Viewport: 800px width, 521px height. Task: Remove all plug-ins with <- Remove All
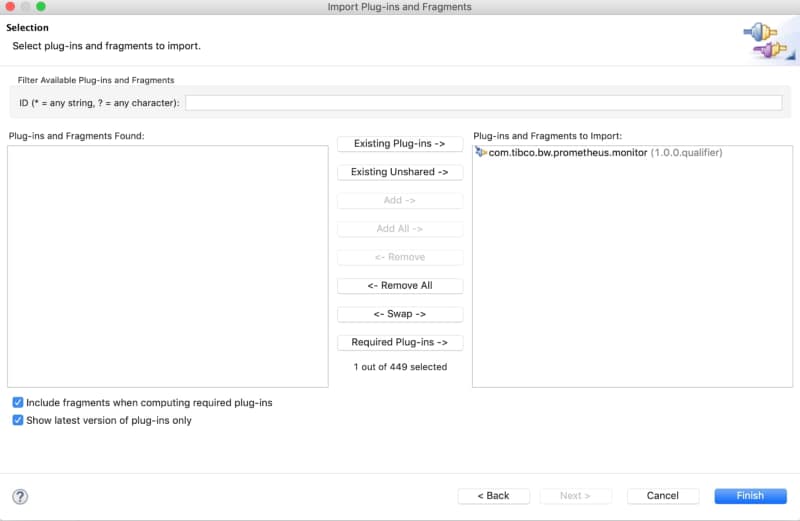pyautogui.click(x=400, y=286)
